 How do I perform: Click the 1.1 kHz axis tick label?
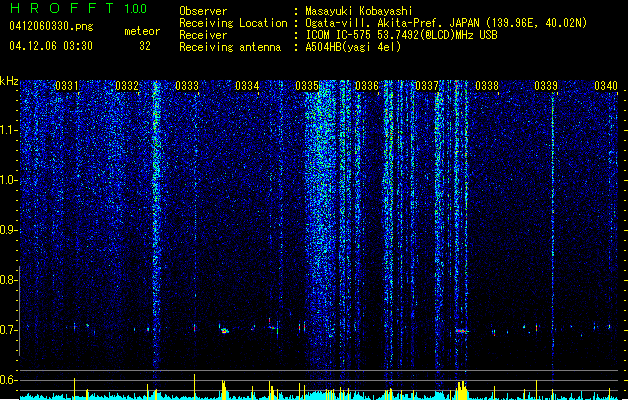[x=8, y=130]
